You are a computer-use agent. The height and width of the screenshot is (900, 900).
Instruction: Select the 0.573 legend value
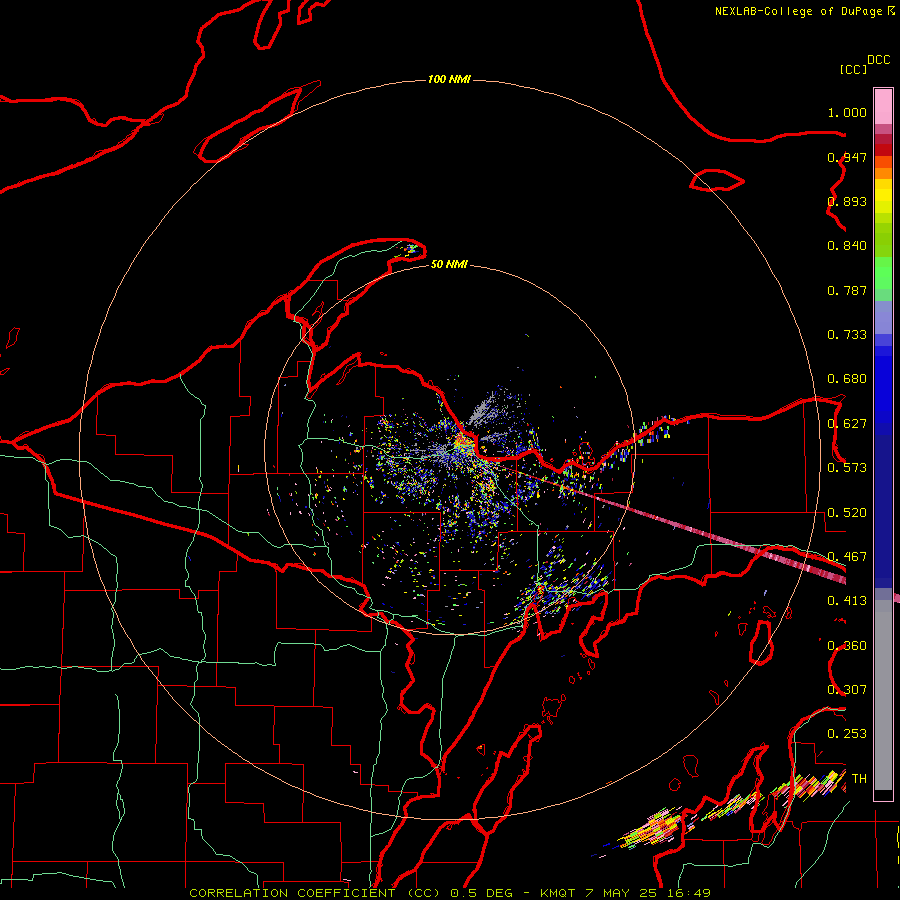[847, 468]
